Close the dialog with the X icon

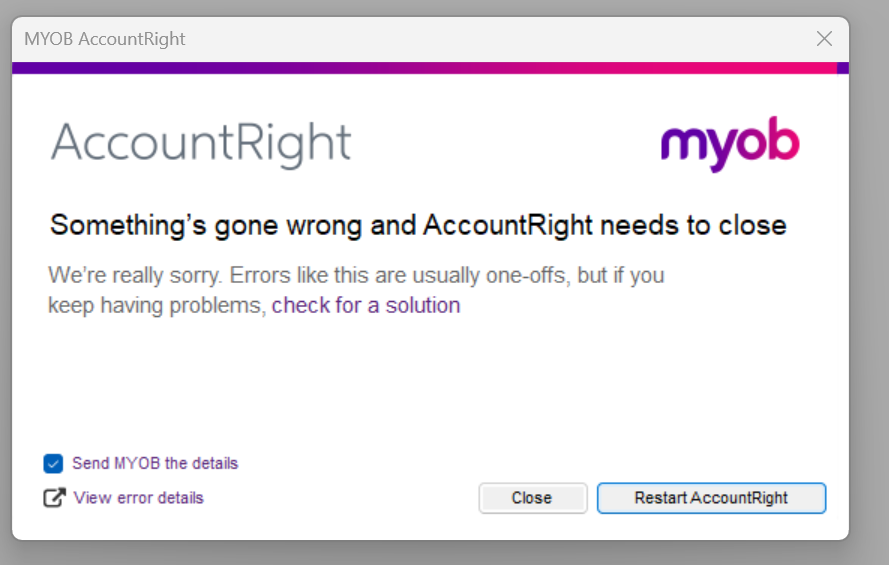[824, 39]
